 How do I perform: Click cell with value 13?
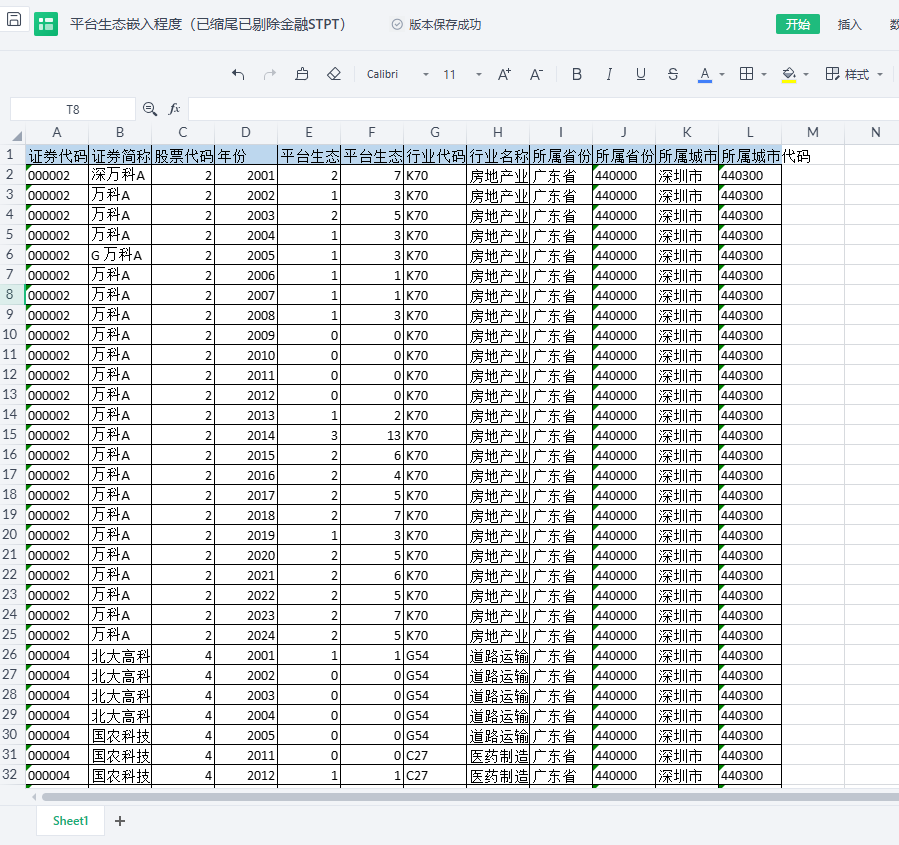coord(372,435)
